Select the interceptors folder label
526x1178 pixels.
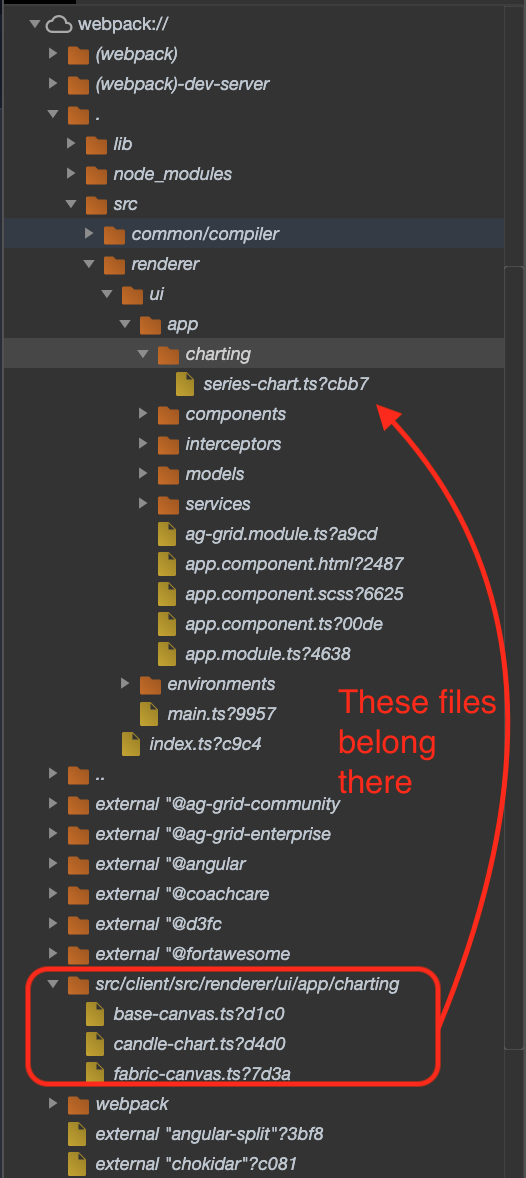[233, 444]
